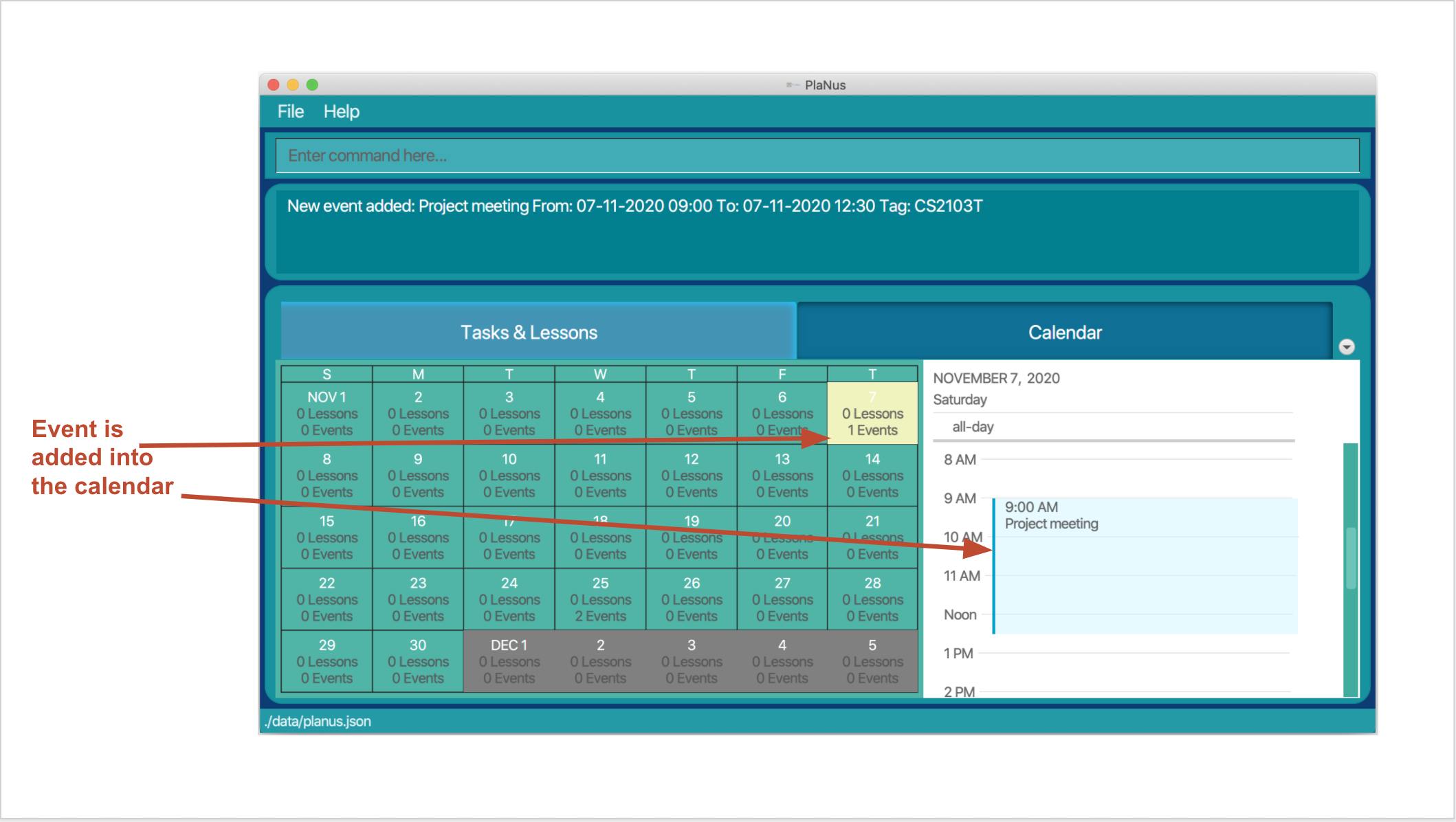Select November 9 in the calendar
The width and height of the screenshot is (1456, 822).
pos(418,475)
